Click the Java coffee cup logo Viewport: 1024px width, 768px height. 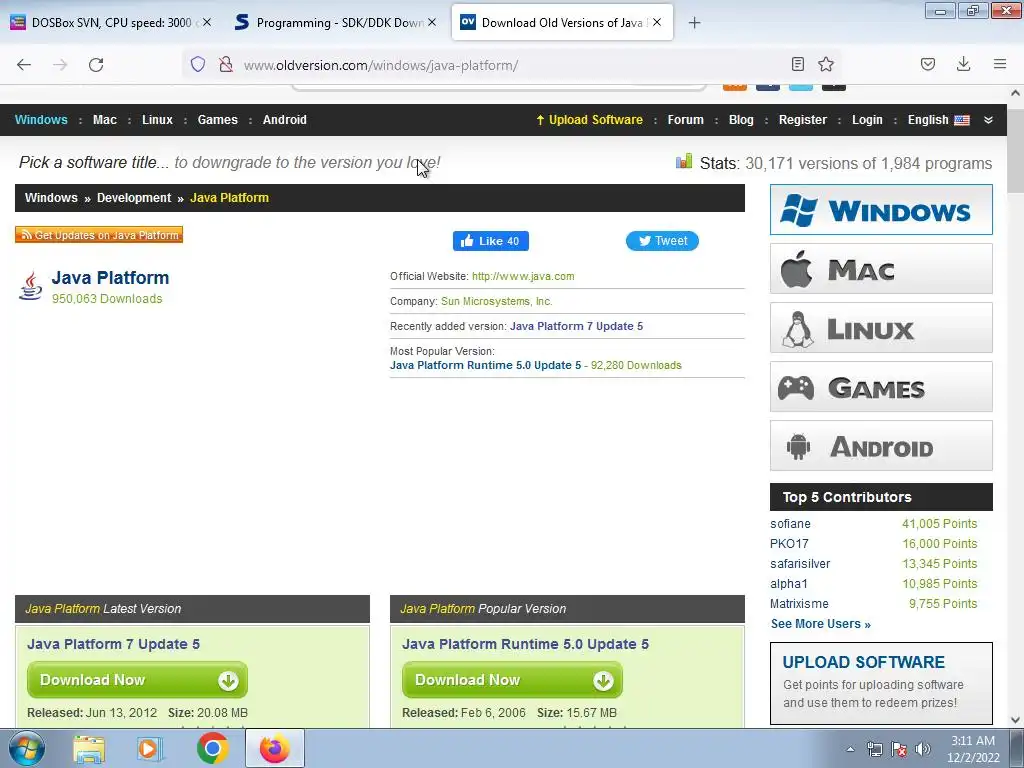tap(31, 286)
